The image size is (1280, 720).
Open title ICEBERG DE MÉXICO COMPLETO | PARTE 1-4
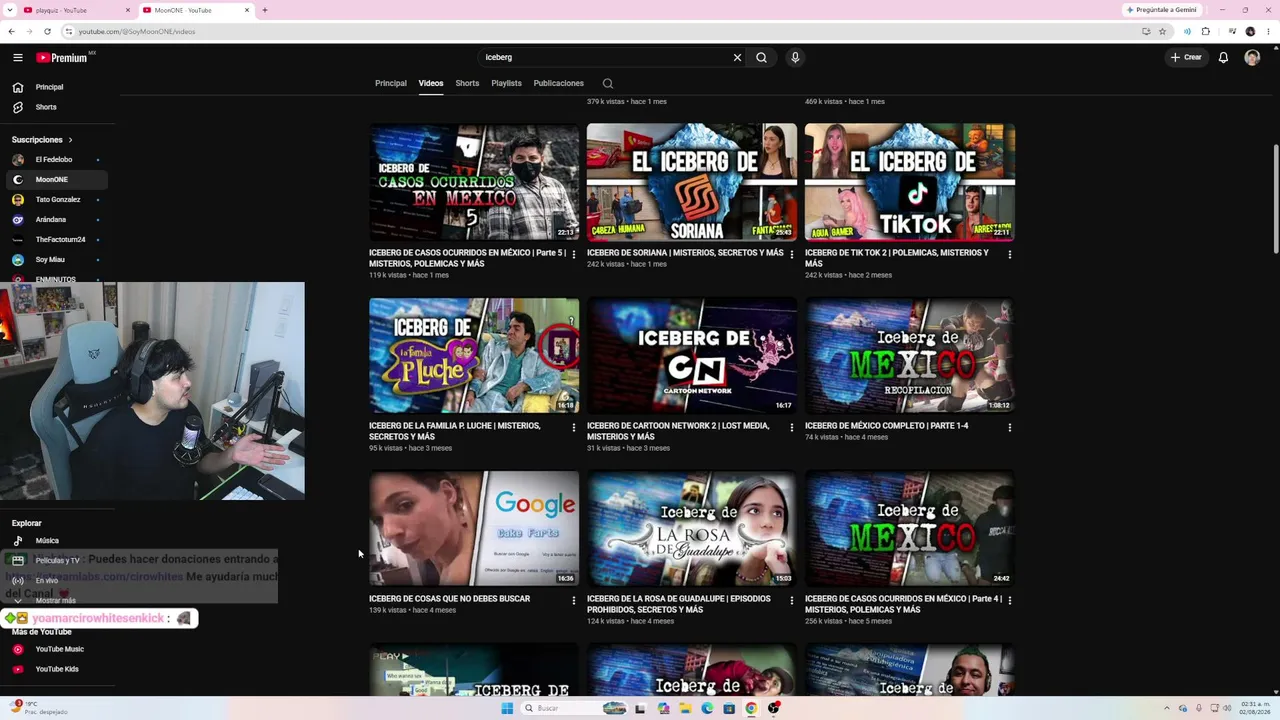pos(887,426)
